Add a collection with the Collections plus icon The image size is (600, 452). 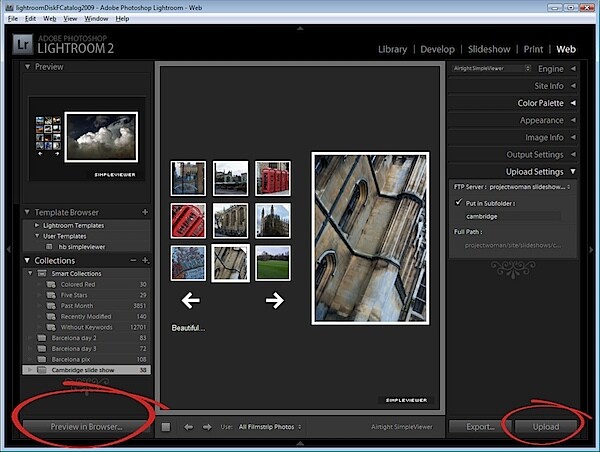pos(145,260)
